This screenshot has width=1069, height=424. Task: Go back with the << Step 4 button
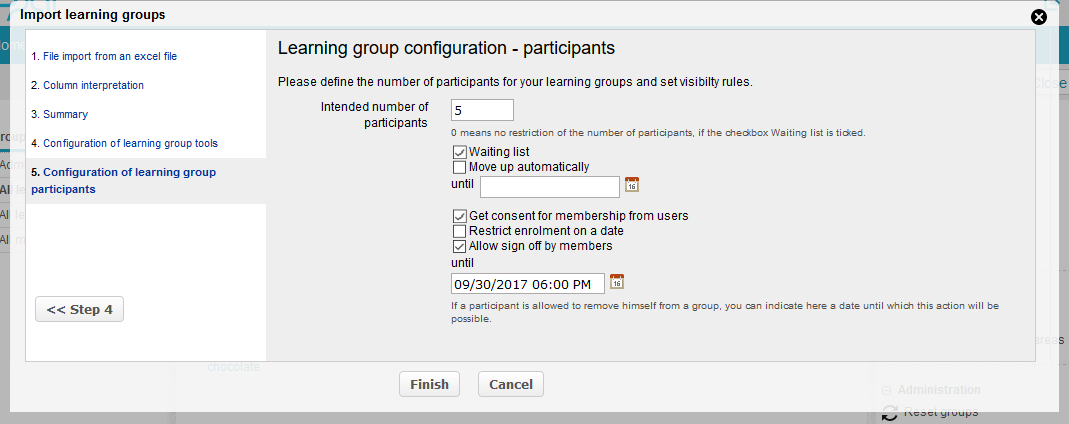[x=80, y=310]
